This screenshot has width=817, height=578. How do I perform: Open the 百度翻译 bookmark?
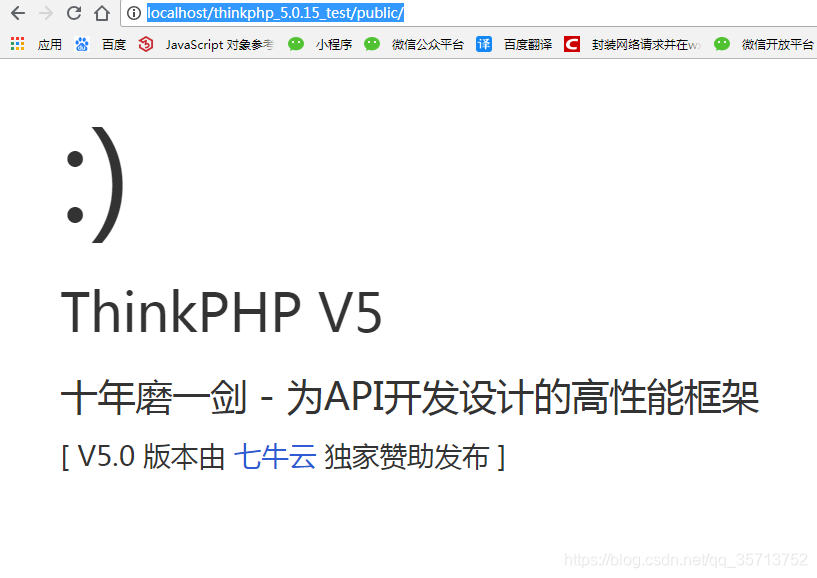coord(528,45)
